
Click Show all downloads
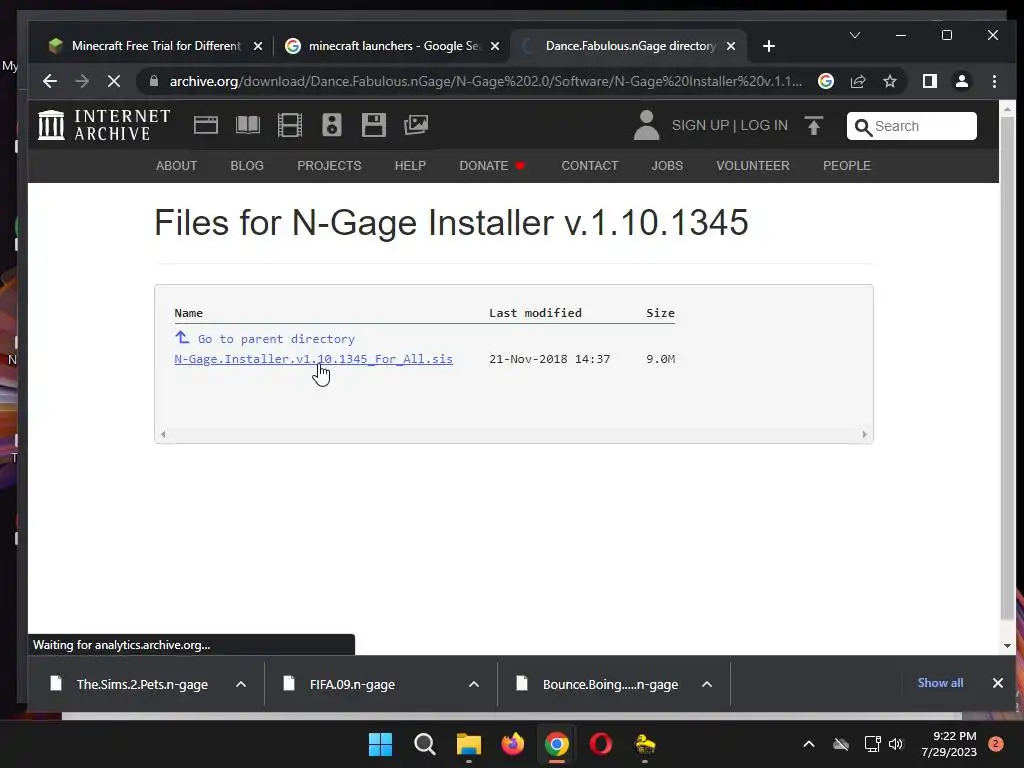(x=940, y=682)
